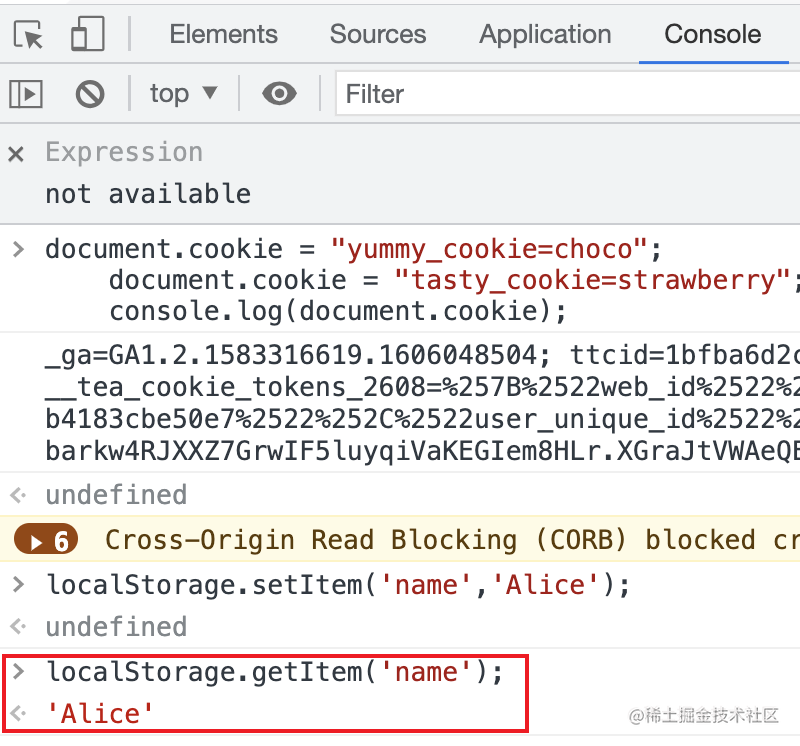Image resolution: width=800 pixels, height=746 pixels.
Task: Switch to the Sources tab
Action: (x=378, y=34)
